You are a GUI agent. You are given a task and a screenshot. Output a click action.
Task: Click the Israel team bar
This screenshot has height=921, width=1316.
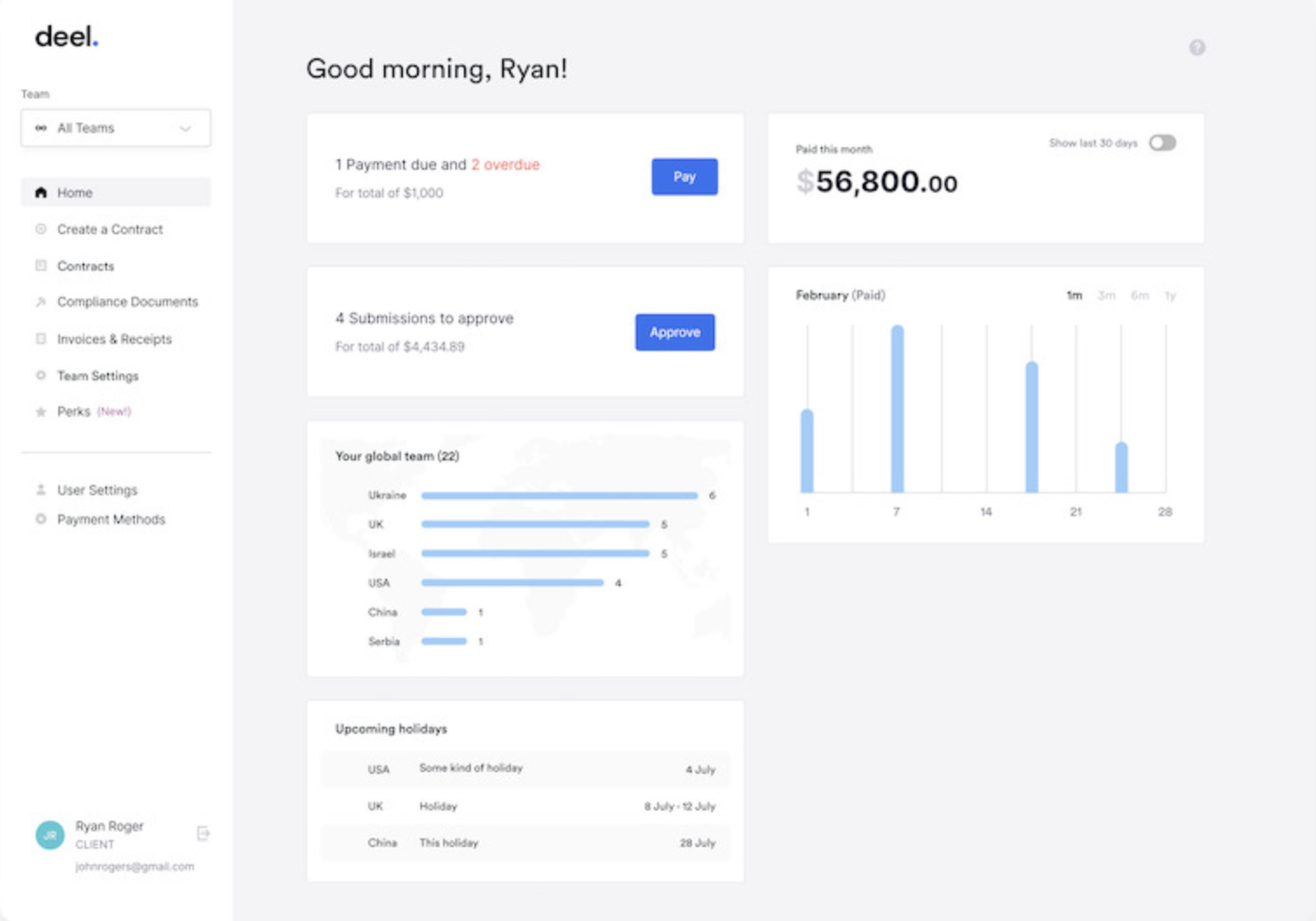535,554
